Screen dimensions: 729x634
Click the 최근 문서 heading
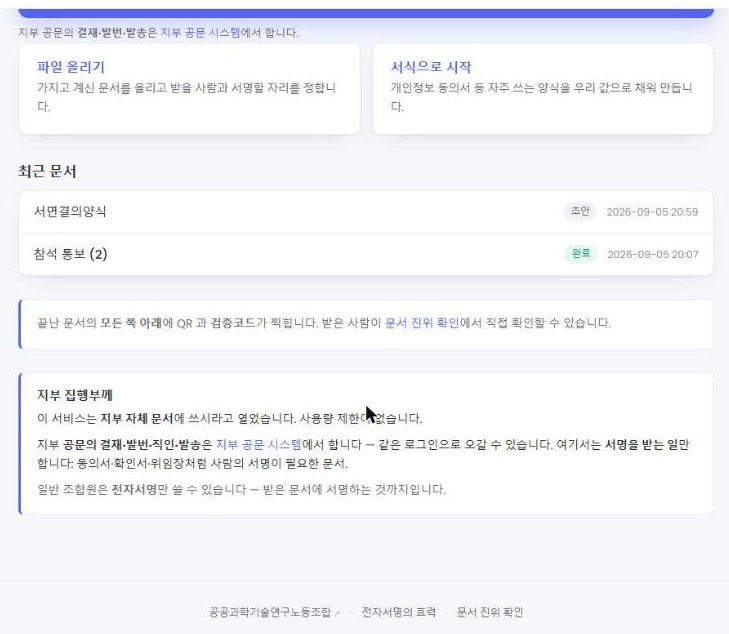[x=47, y=172]
